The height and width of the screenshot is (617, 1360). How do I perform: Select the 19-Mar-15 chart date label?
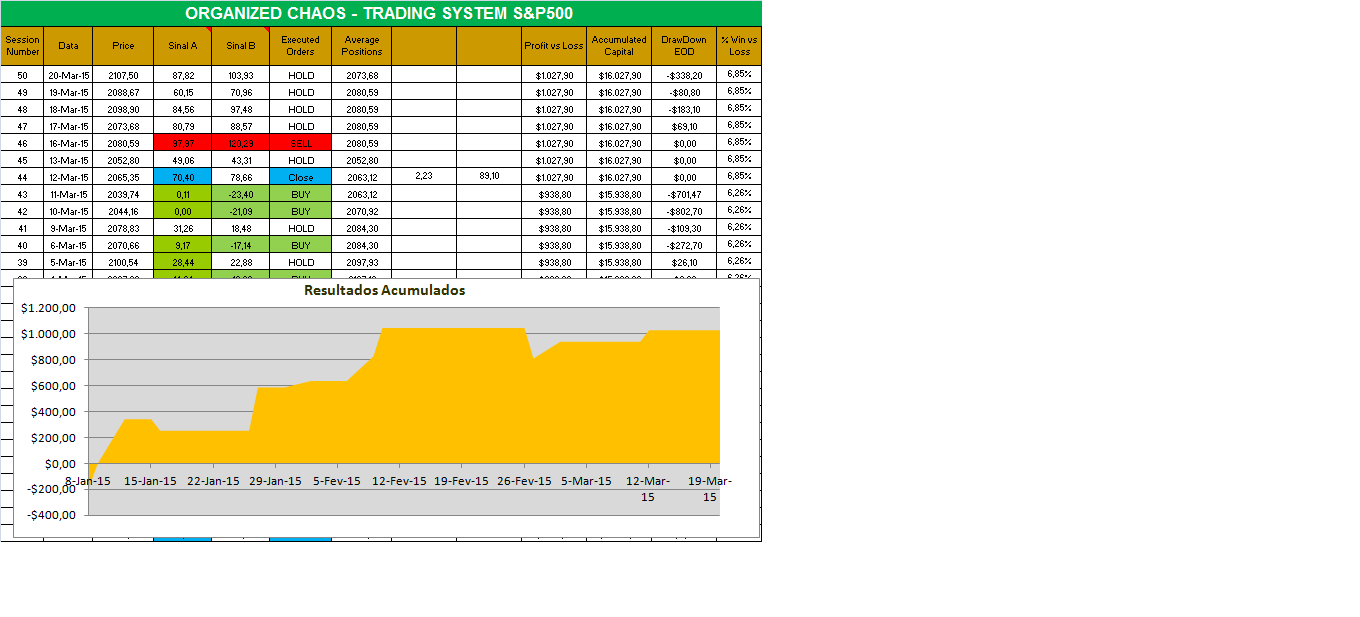pyautogui.click(x=710, y=489)
